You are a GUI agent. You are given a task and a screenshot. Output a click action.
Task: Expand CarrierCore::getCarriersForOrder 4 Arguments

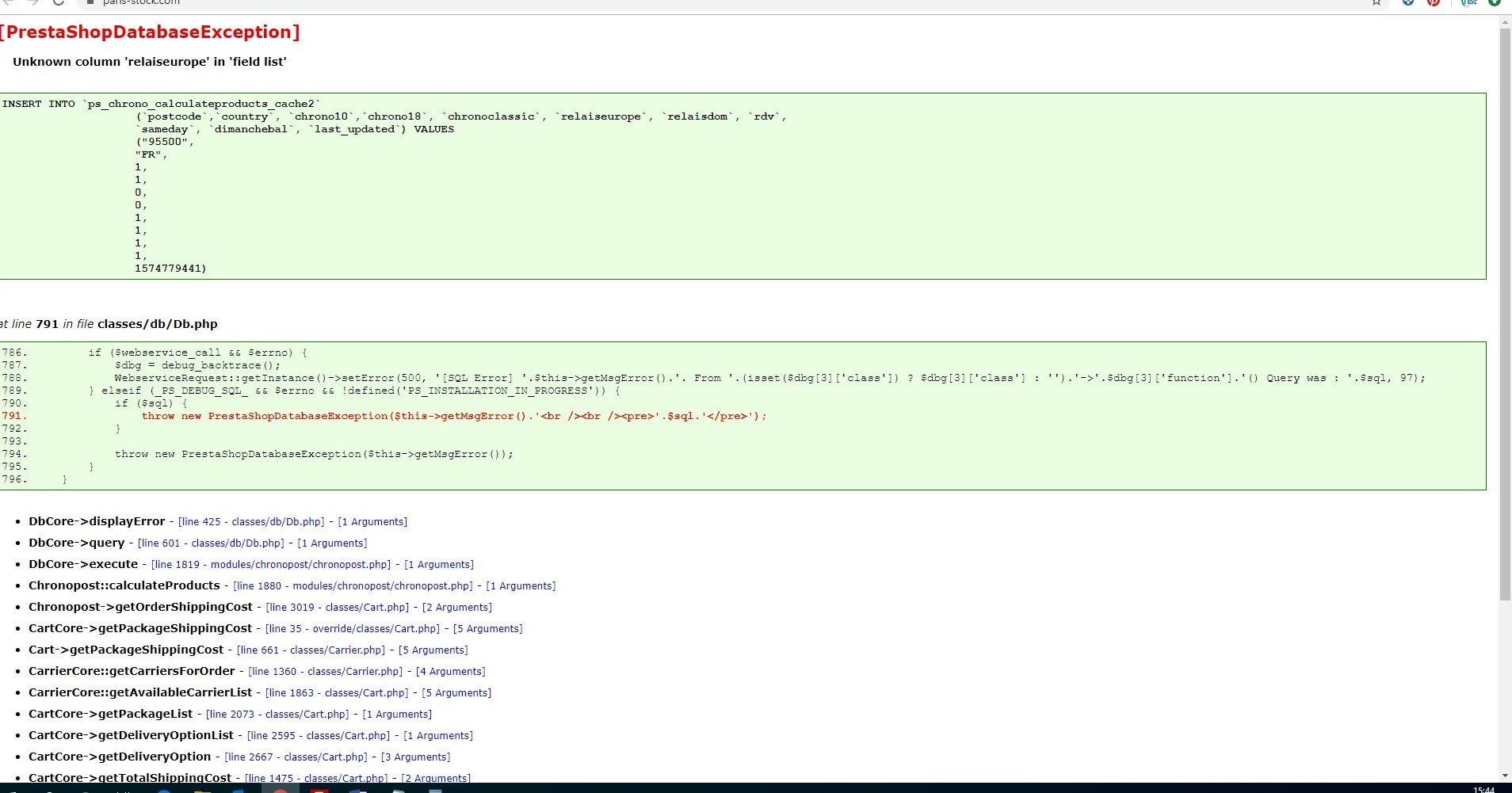tap(451, 672)
